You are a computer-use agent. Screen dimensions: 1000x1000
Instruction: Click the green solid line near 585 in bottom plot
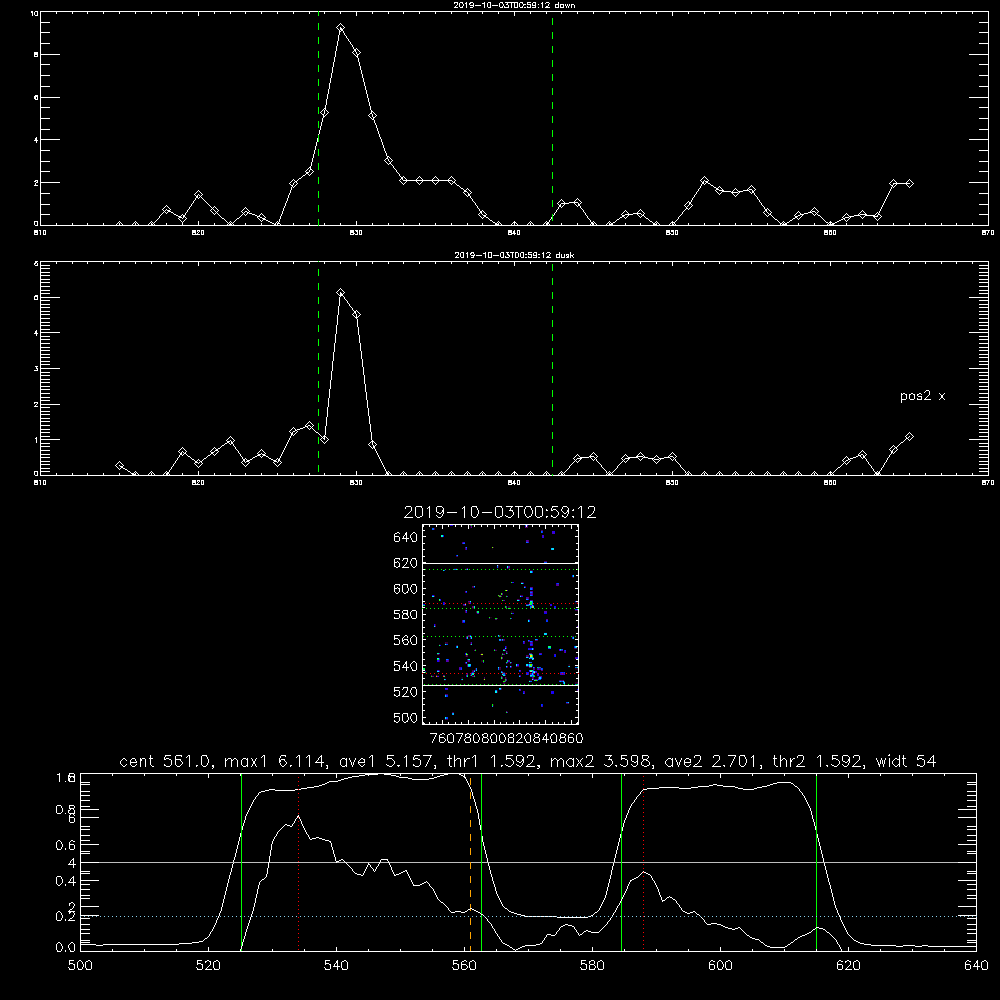pos(621,862)
